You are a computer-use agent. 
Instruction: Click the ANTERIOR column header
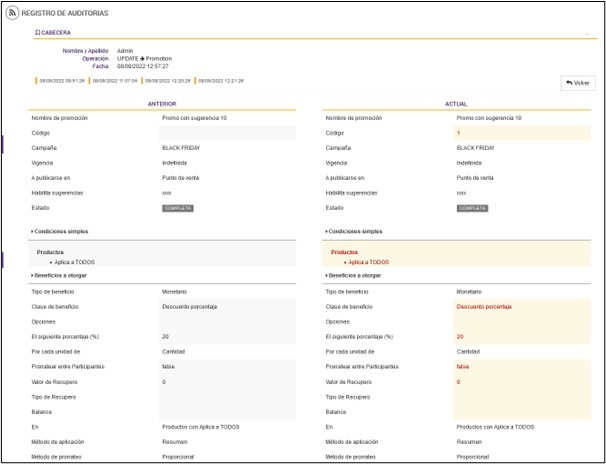[x=163, y=103]
